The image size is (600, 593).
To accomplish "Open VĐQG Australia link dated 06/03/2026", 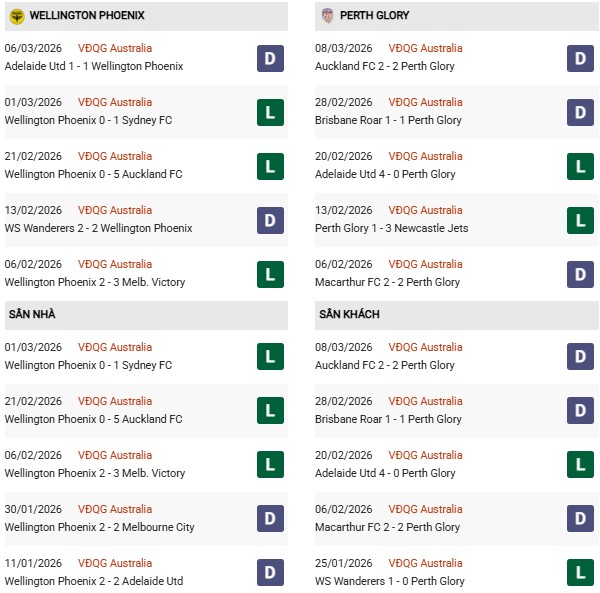I will coord(115,48).
